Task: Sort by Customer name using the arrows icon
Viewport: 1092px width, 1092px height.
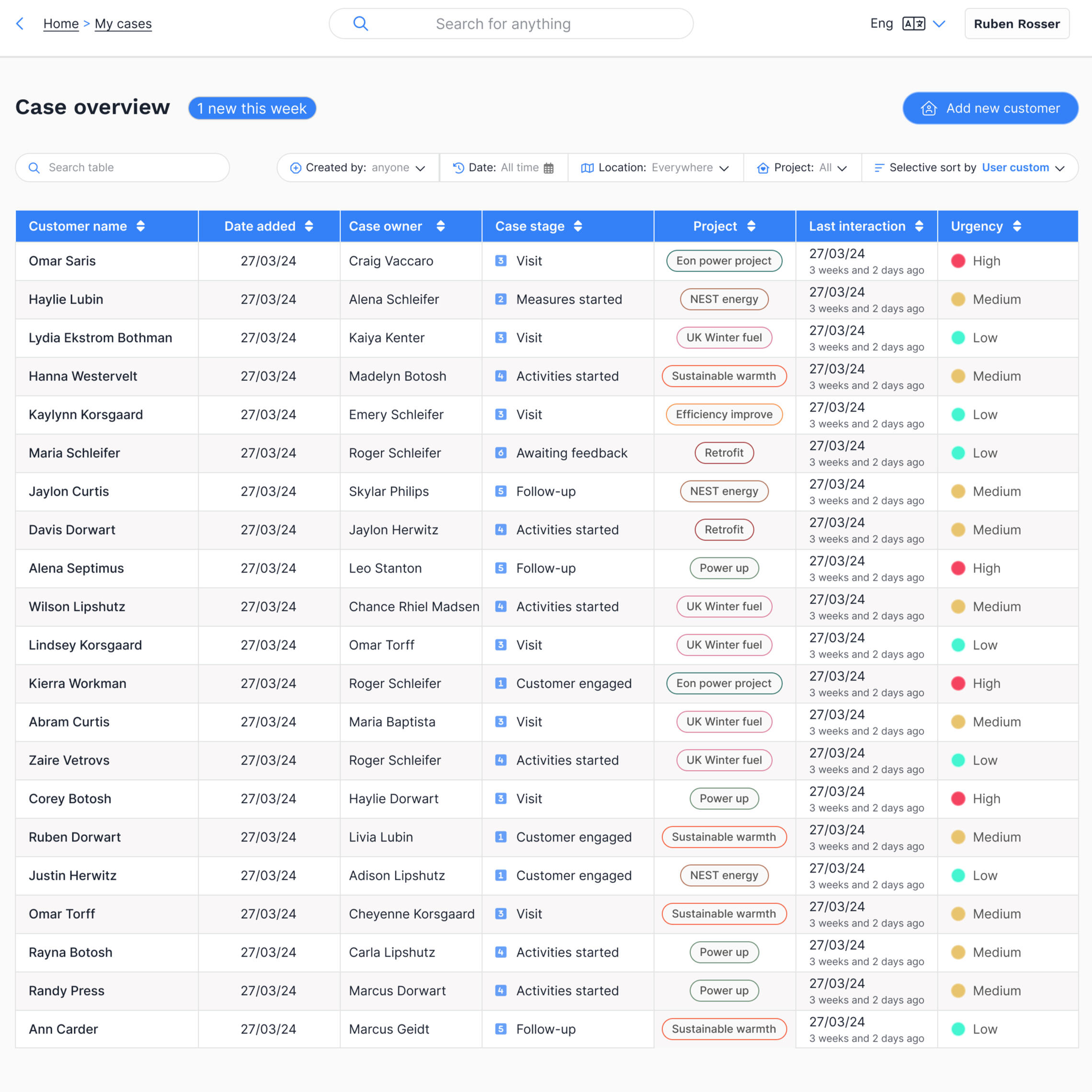Action: [141, 226]
